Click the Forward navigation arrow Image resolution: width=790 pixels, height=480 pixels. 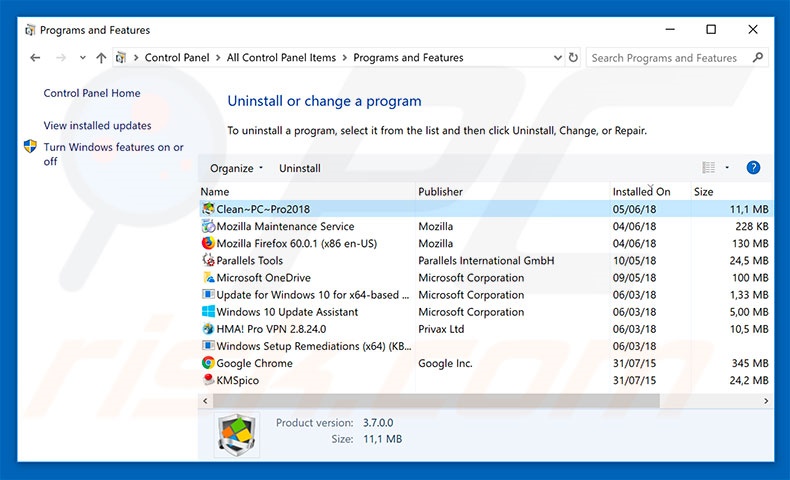coord(61,58)
